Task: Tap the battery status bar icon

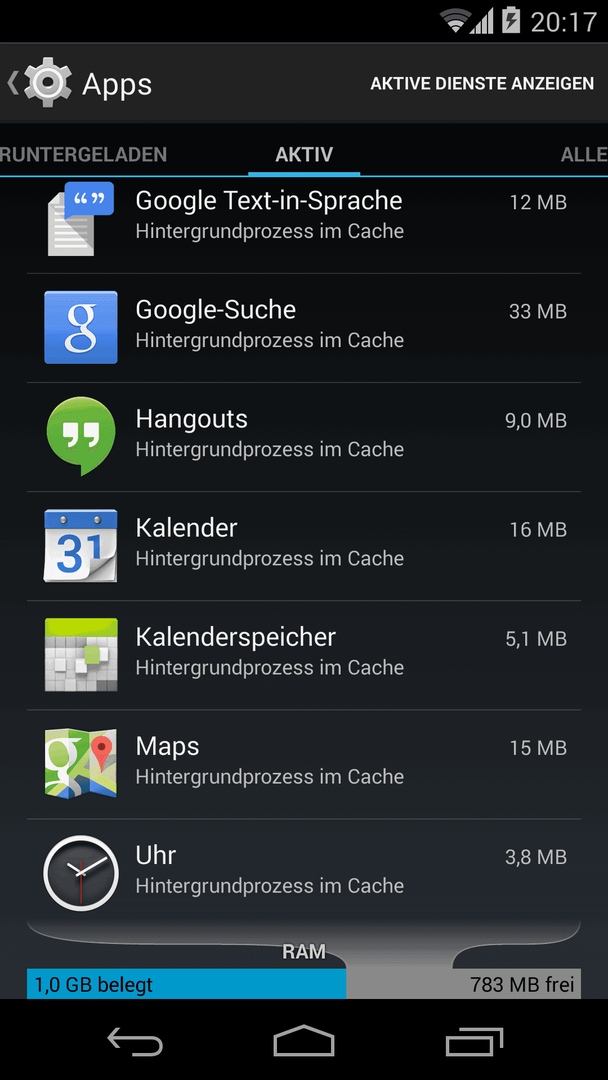Action: pos(511,21)
